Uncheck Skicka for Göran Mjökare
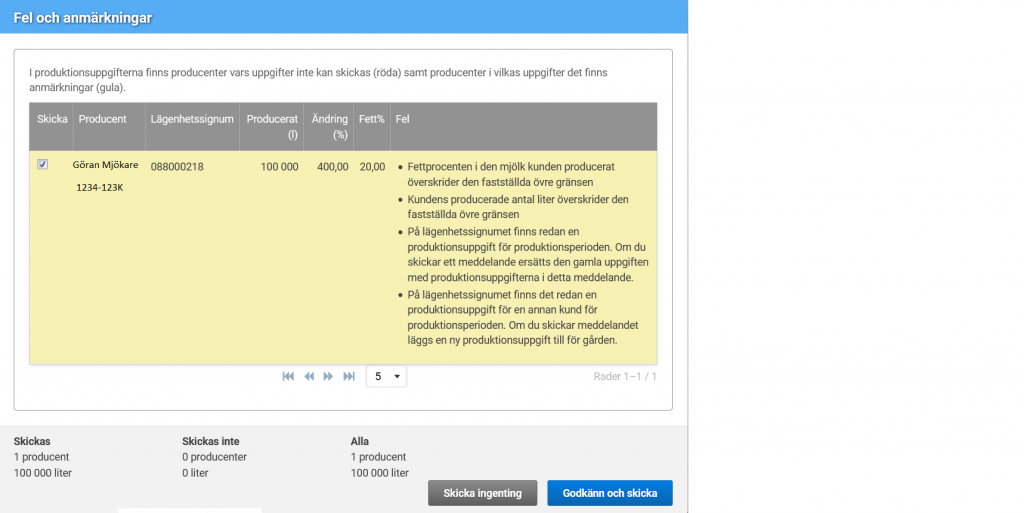The height and width of the screenshot is (513, 1024). (x=42, y=164)
